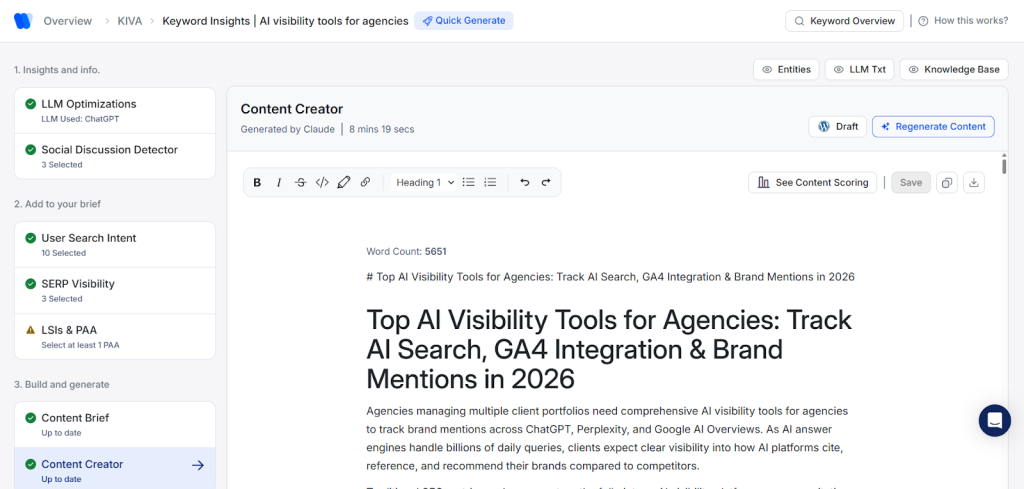The image size is (1024, 489).
Task: Insert a code block with code icon
Action: (x=322, y=183)
